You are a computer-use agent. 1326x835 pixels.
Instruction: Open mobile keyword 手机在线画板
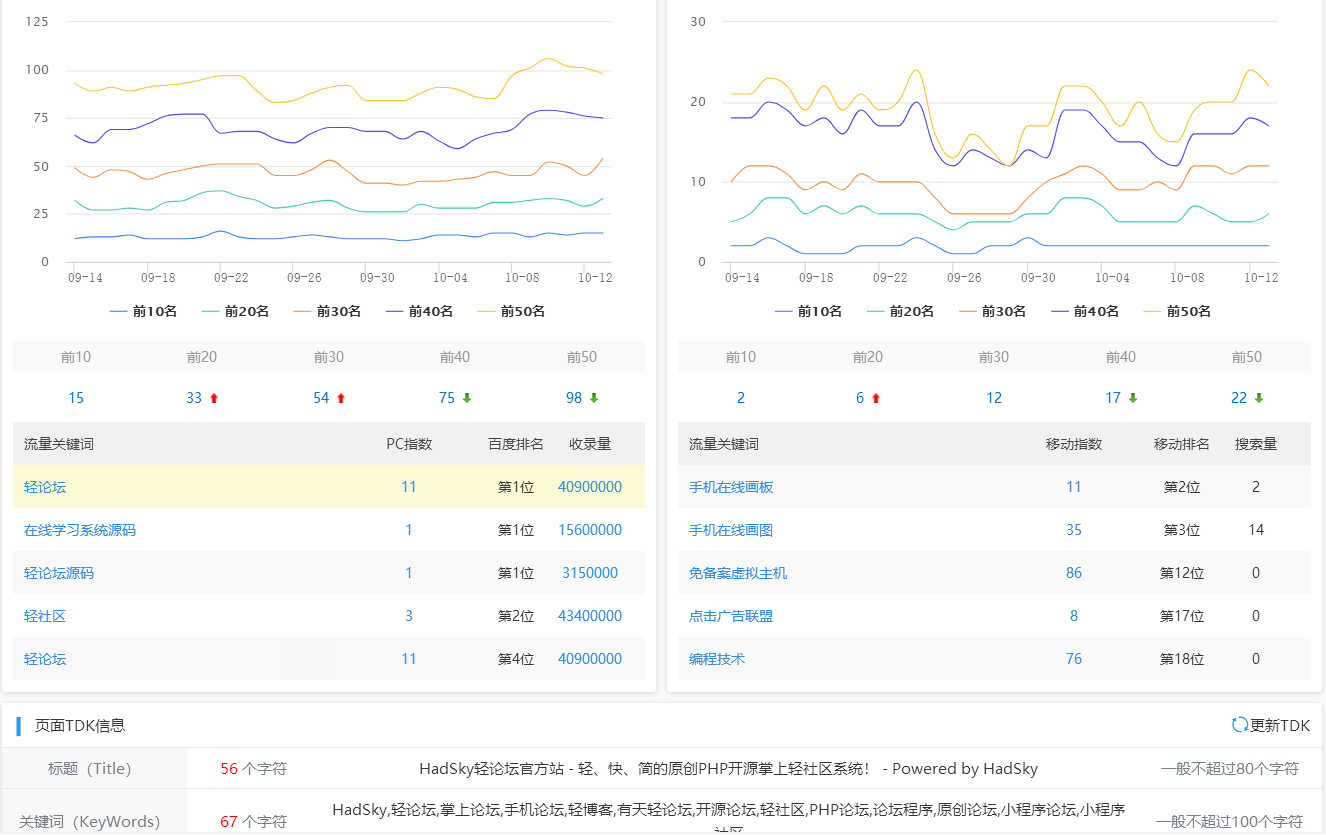click(731, 487)
